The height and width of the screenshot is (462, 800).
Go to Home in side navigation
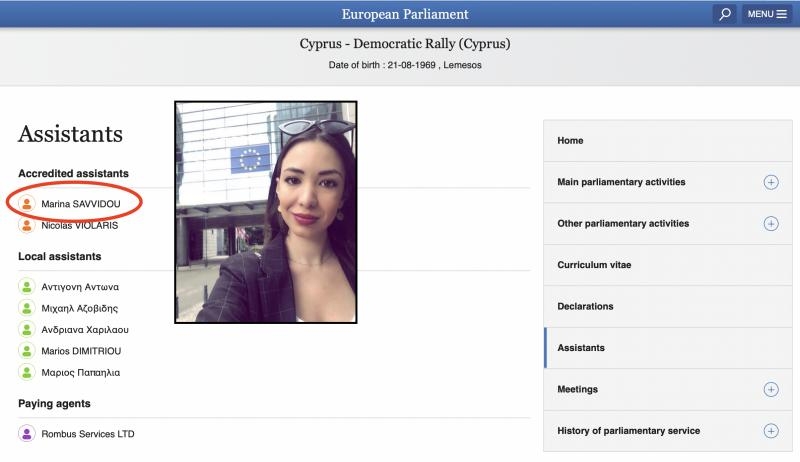[x=668, y=141]
